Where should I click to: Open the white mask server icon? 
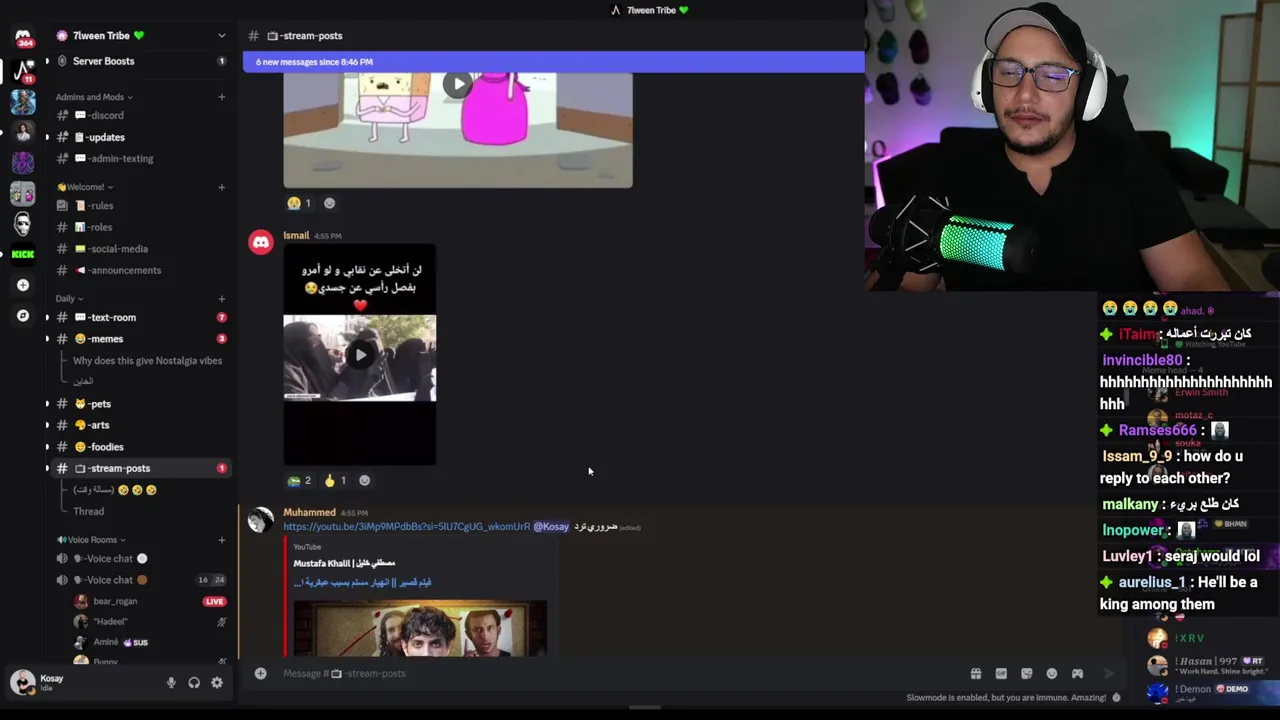(23, 223)
